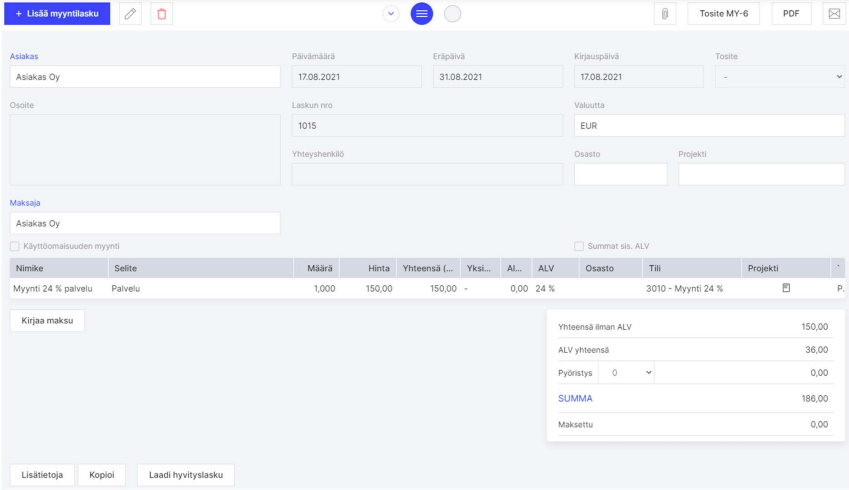This screenshot has width=849, height=490.
Task: Click ALV yhteensä value 36,00
Action: point(817,350)
